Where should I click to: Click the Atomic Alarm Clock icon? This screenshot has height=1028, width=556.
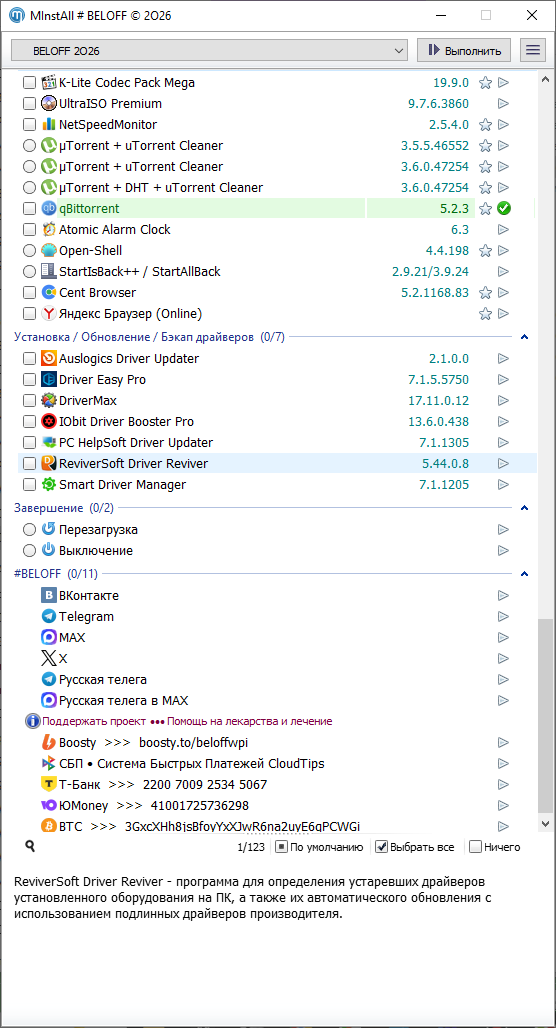tap(49, 229)
